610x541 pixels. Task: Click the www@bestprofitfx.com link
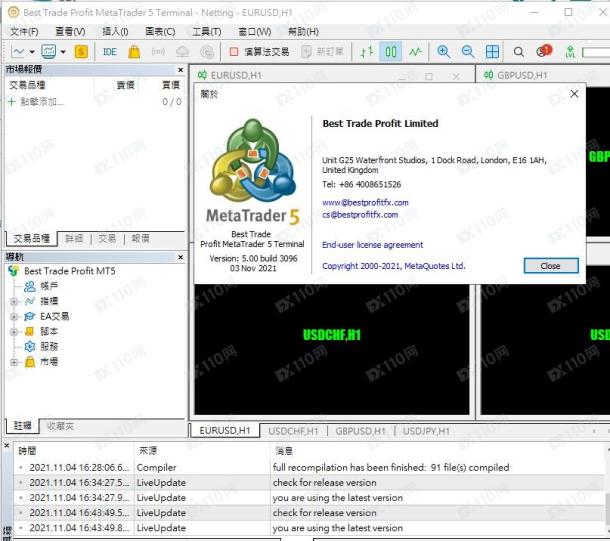pyautogui.click(x=359, y=203)
